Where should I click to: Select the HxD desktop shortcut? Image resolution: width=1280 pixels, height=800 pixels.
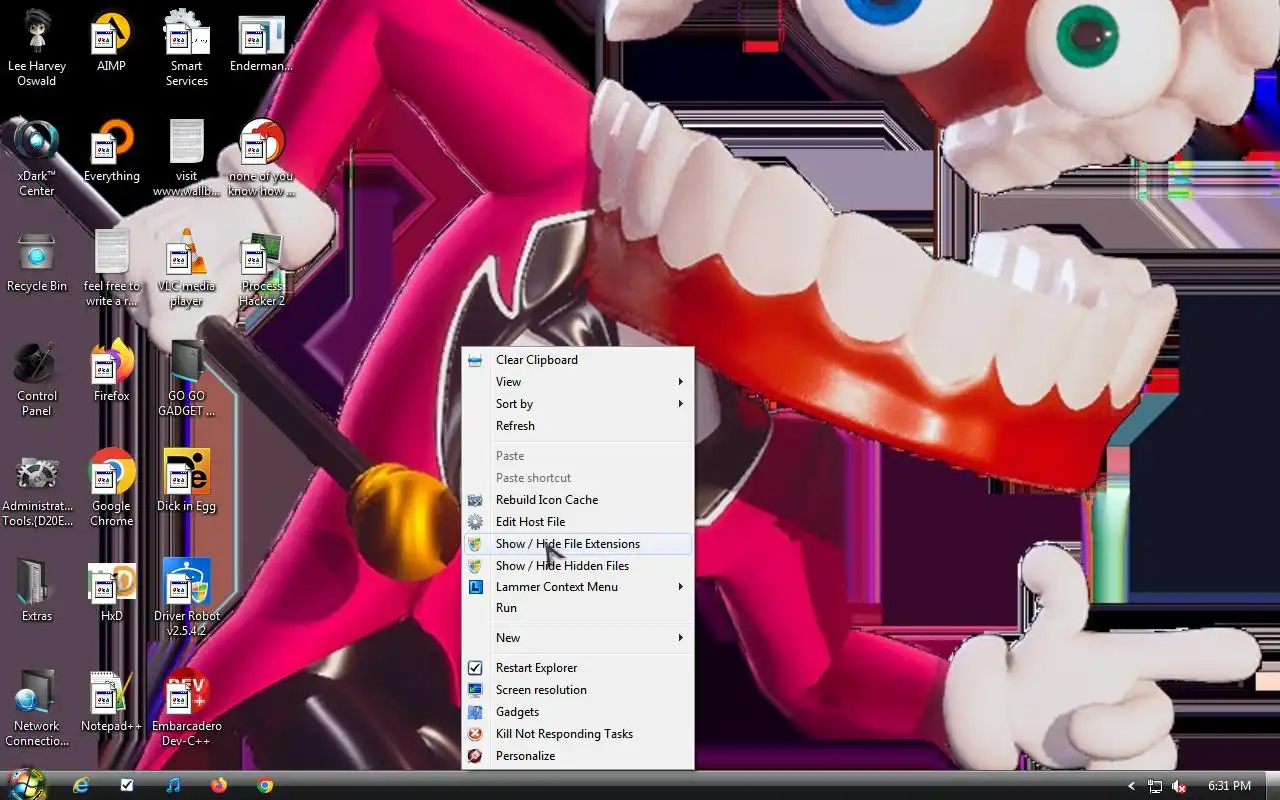[111, 595]
